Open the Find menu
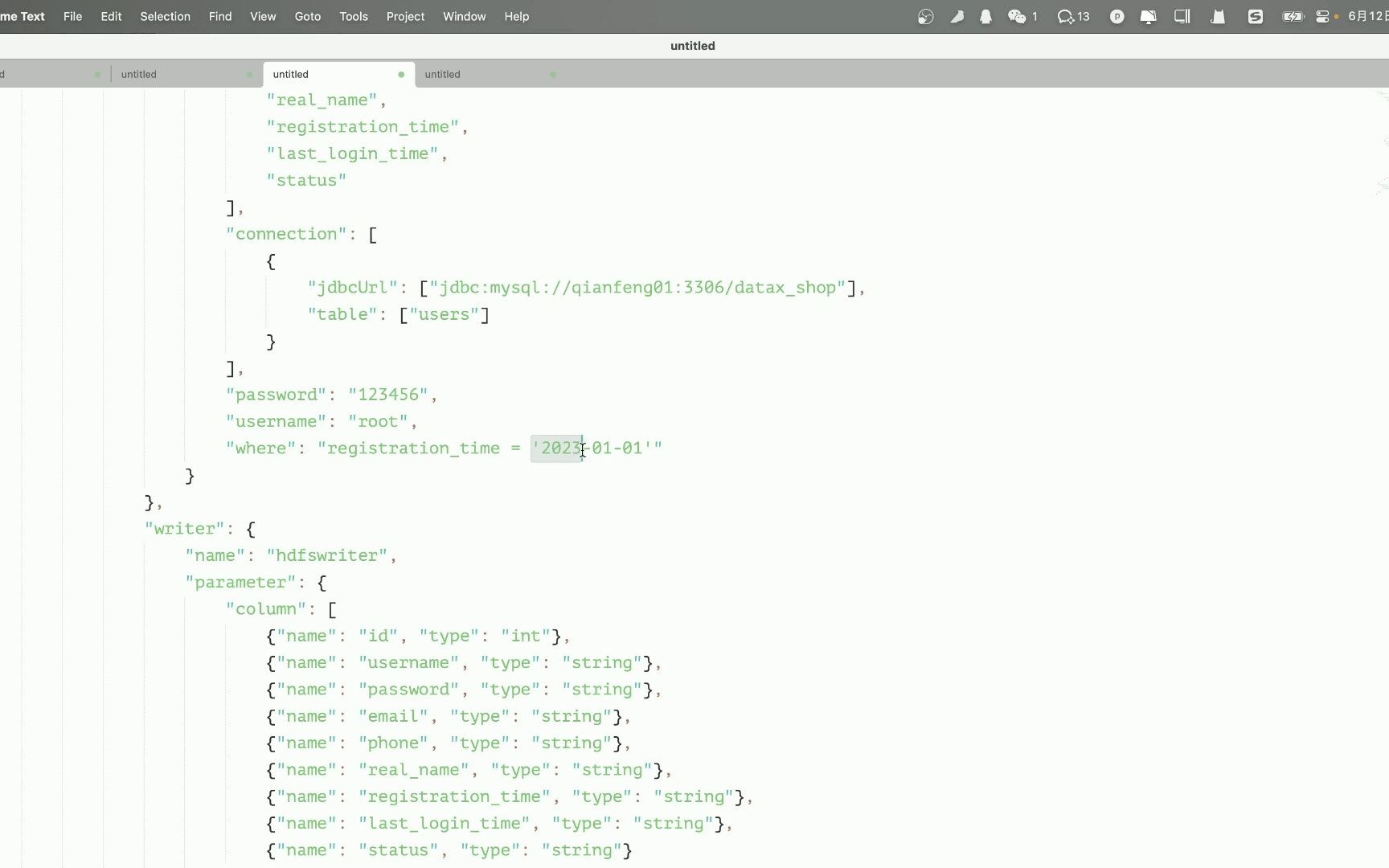Screen dimensions: 1389x868 pos(220,16)
